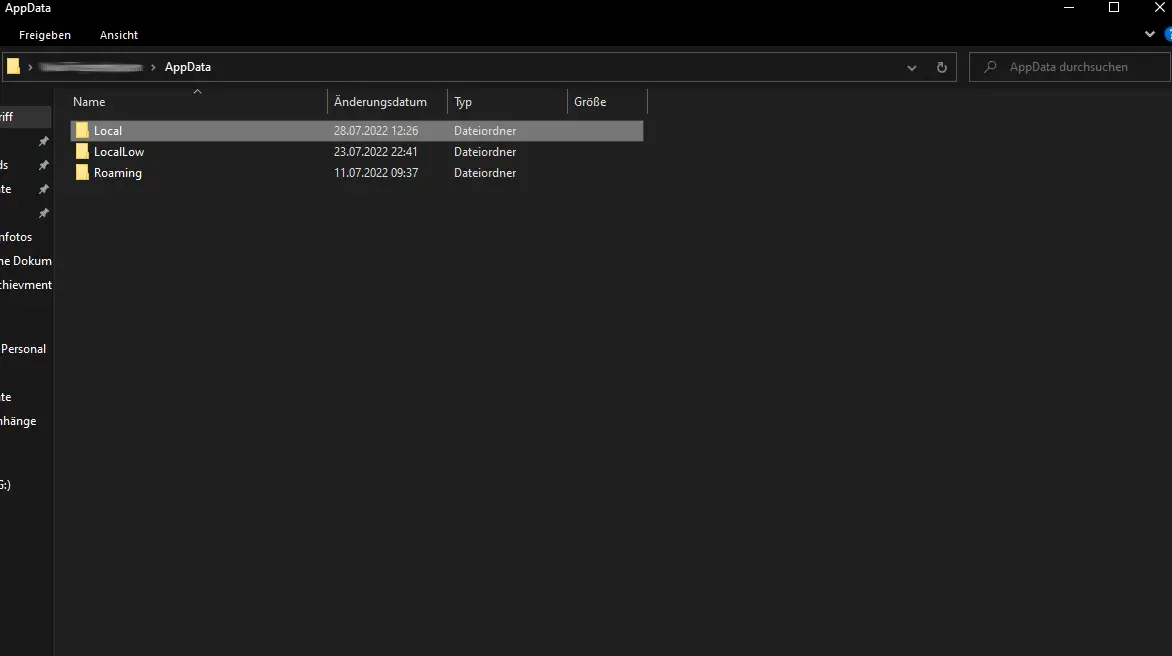Image resolution: width=1172 pixels, height=656 pixels.
Task: Open sidebar item ending in 'ne Dokum'
Action: (25, 261)
